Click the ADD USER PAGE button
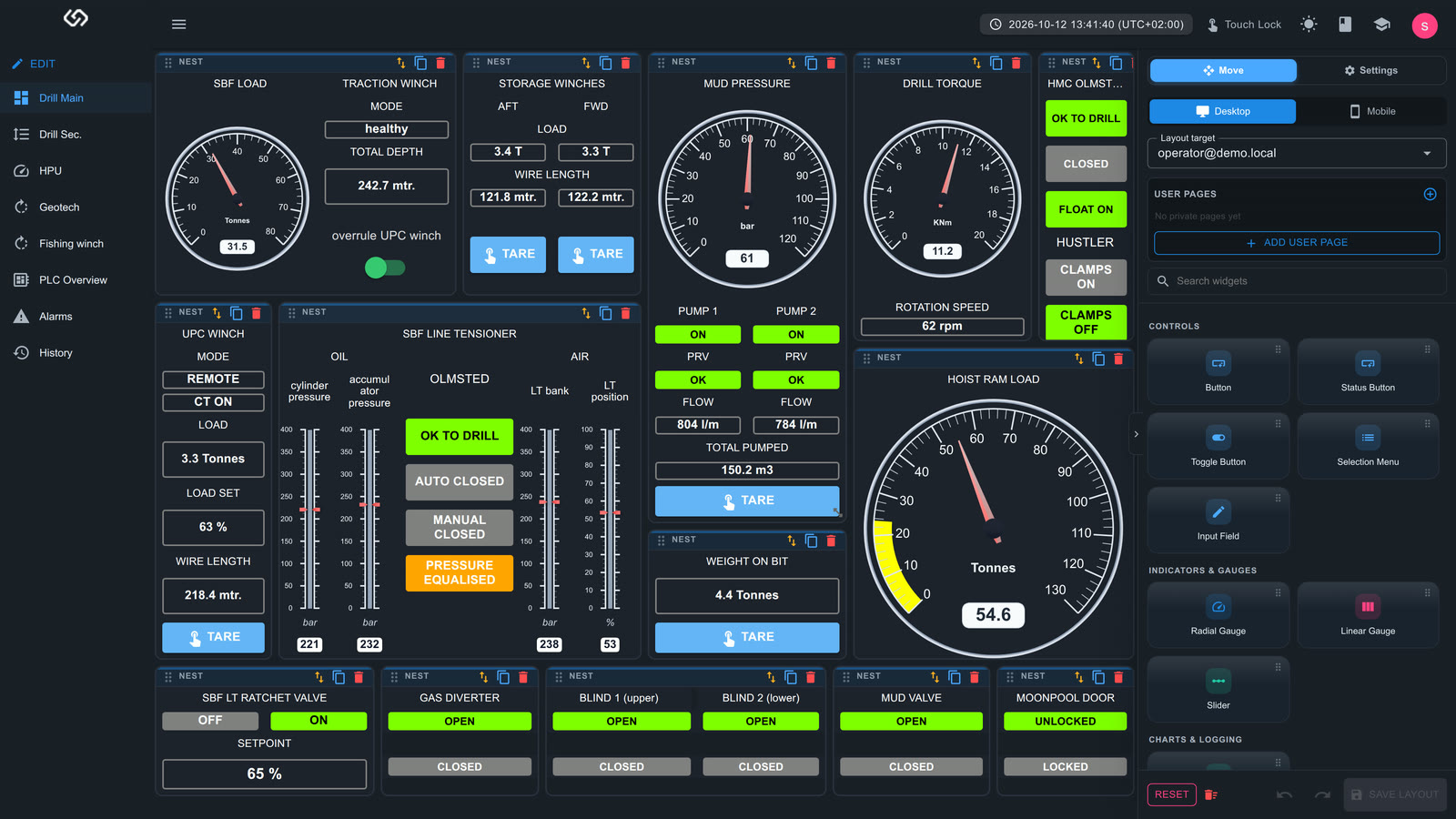Image resolution: width=1456 pixels, height=819 pixels. pyautogui.click(x=1297, y=243)
